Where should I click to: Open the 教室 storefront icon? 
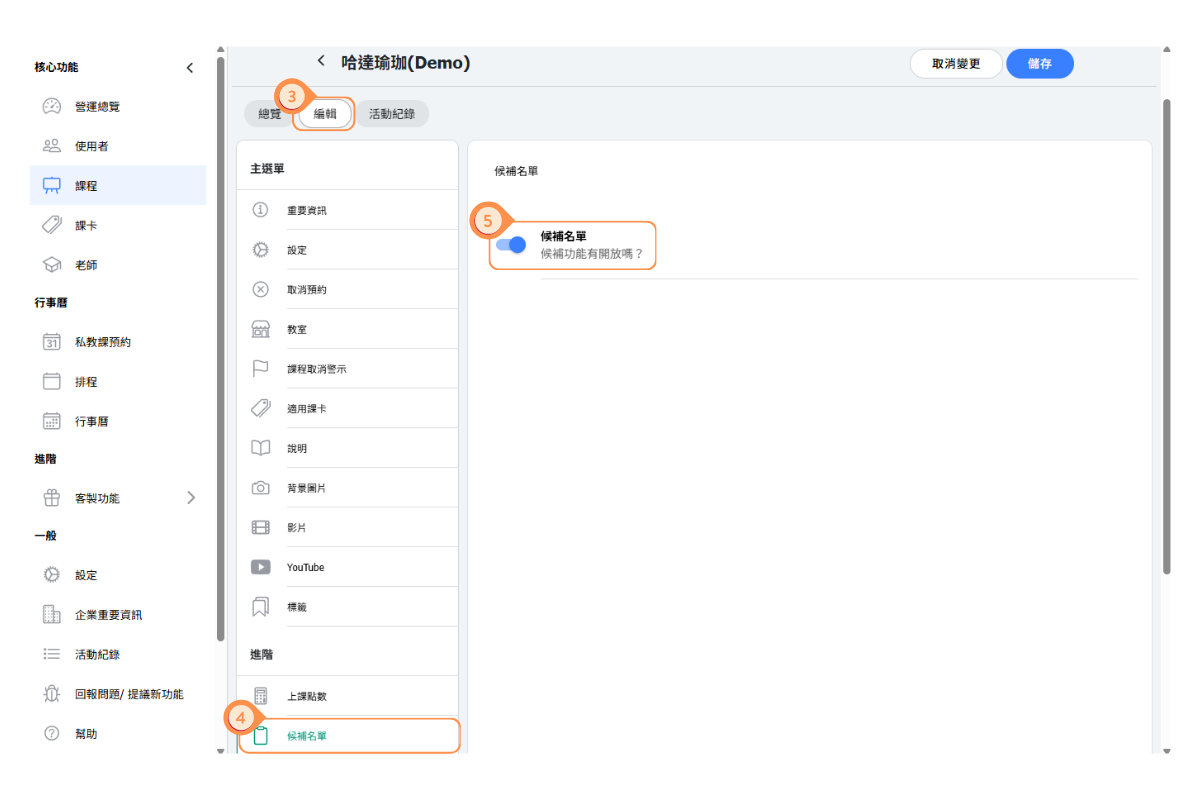(260, 329)
